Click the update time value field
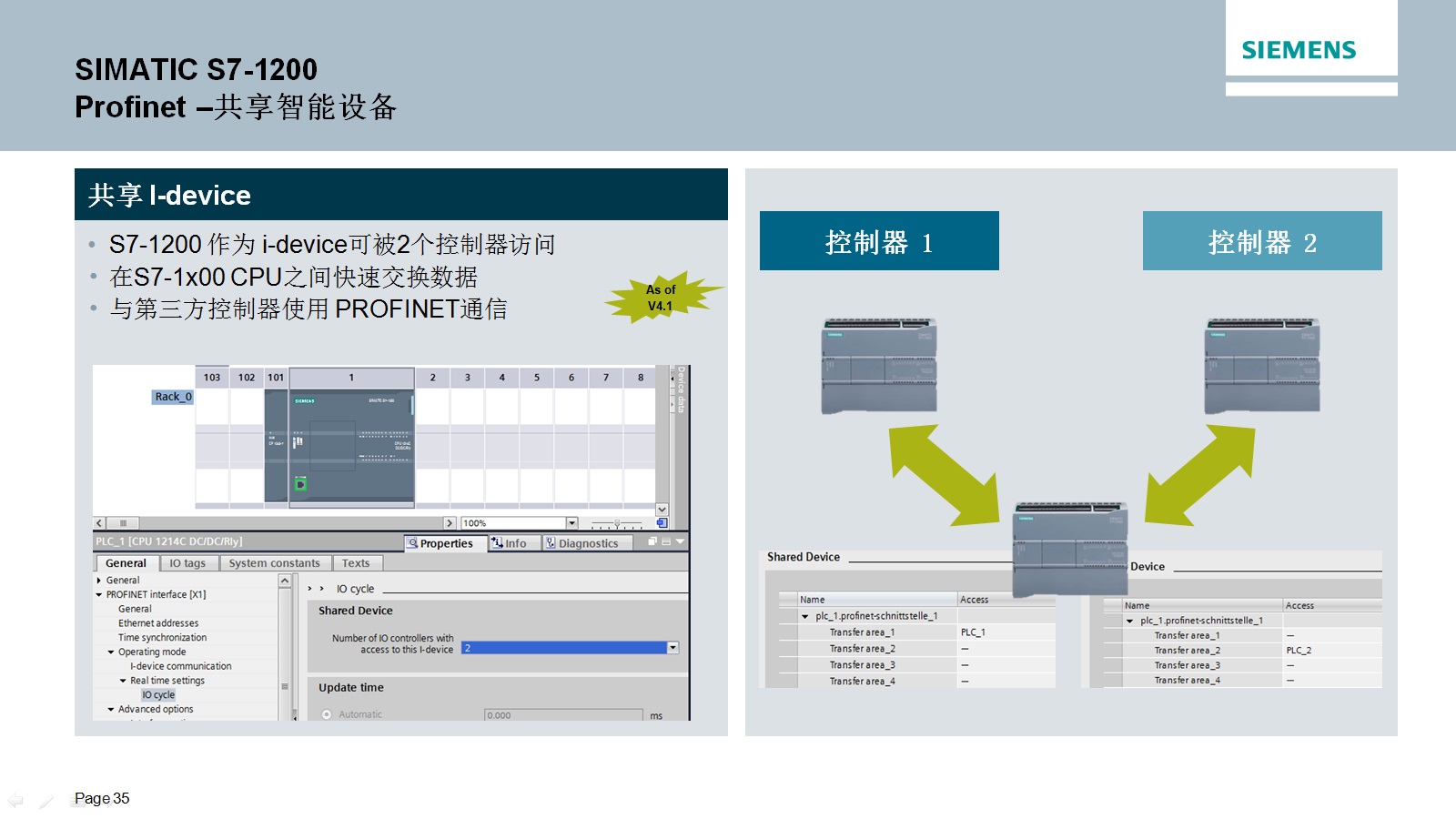 coord(563,715)
